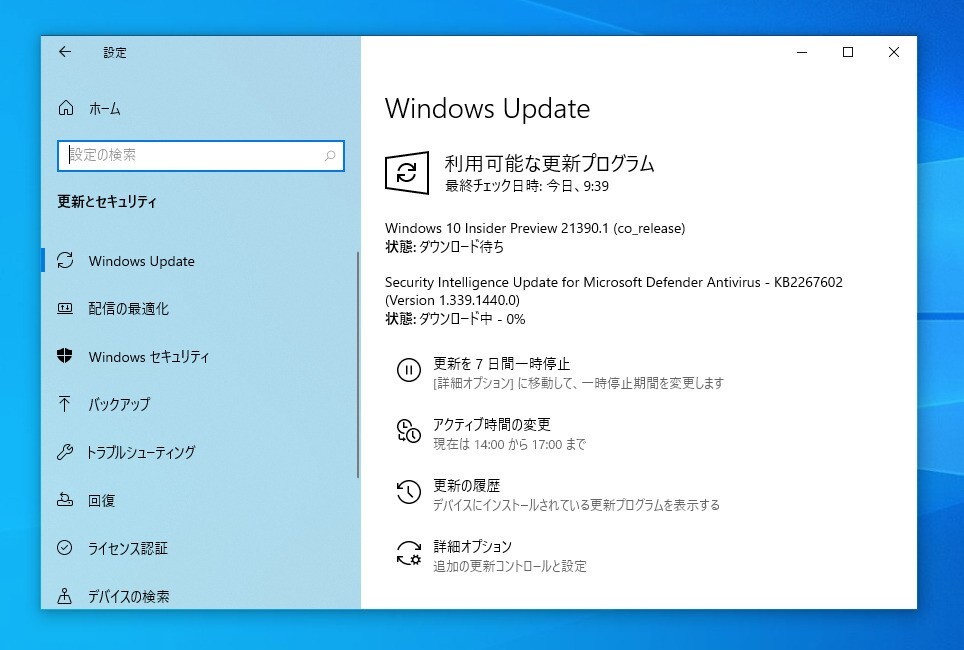Screen dimensions: 964x650
Task: Click the pause icon for 更新を7日間一時停止
Action: (410, 371)
